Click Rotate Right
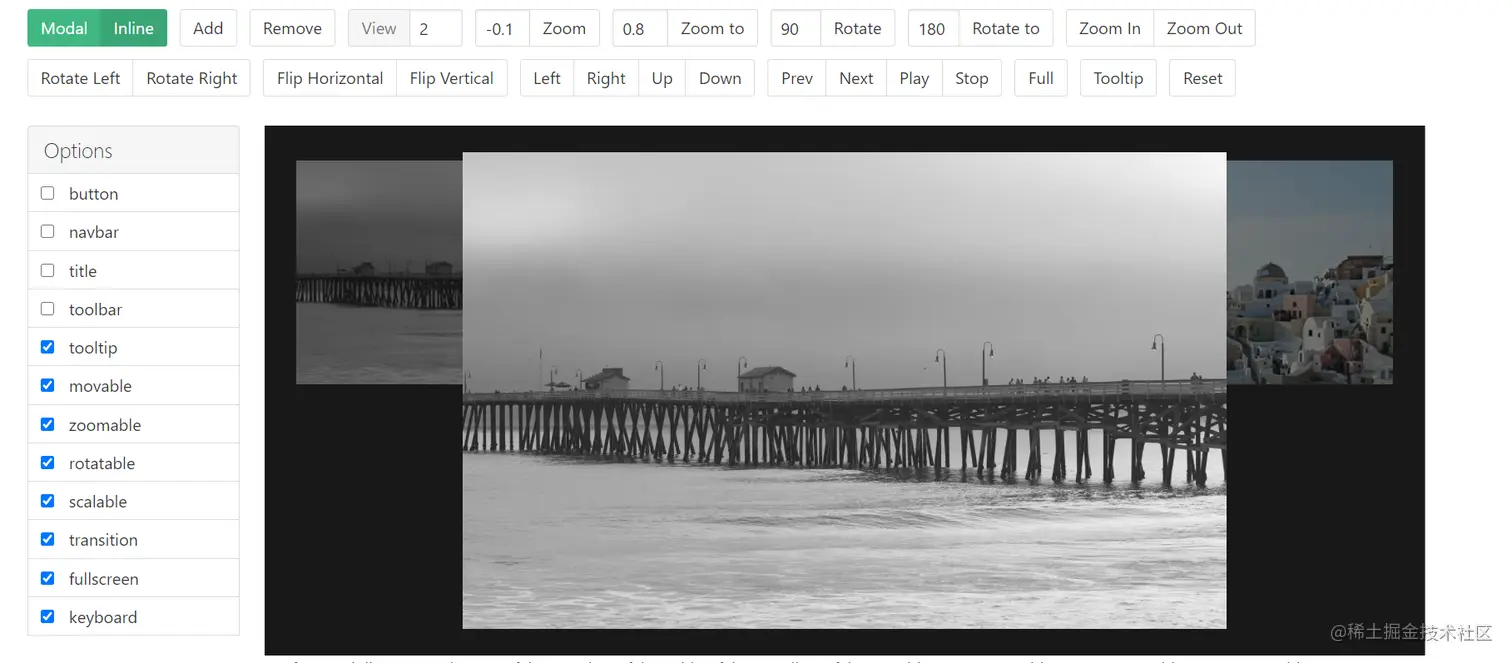1512x663 pixels. point(192,78)
